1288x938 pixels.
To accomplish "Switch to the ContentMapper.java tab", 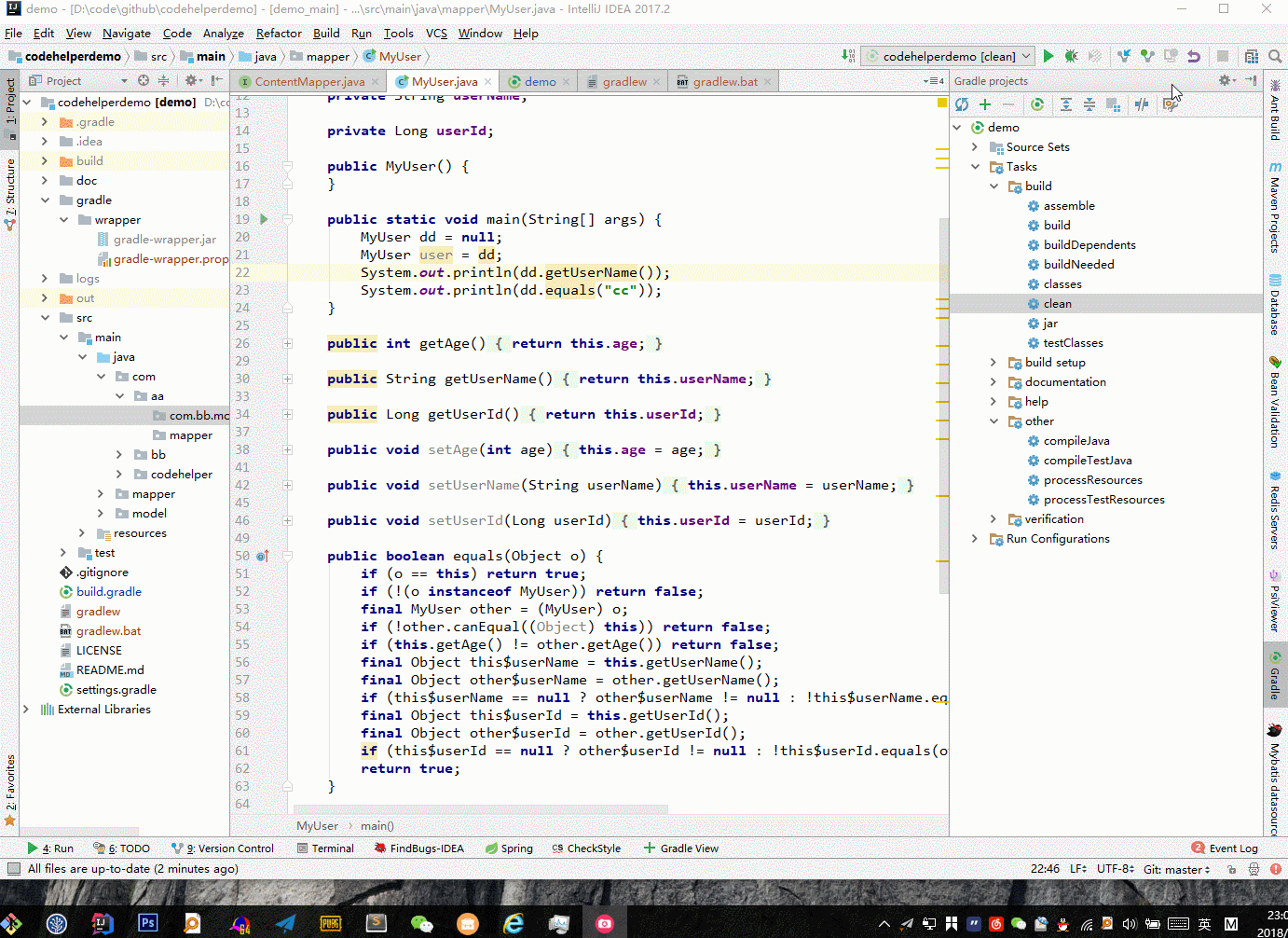I will click(309, 82).
